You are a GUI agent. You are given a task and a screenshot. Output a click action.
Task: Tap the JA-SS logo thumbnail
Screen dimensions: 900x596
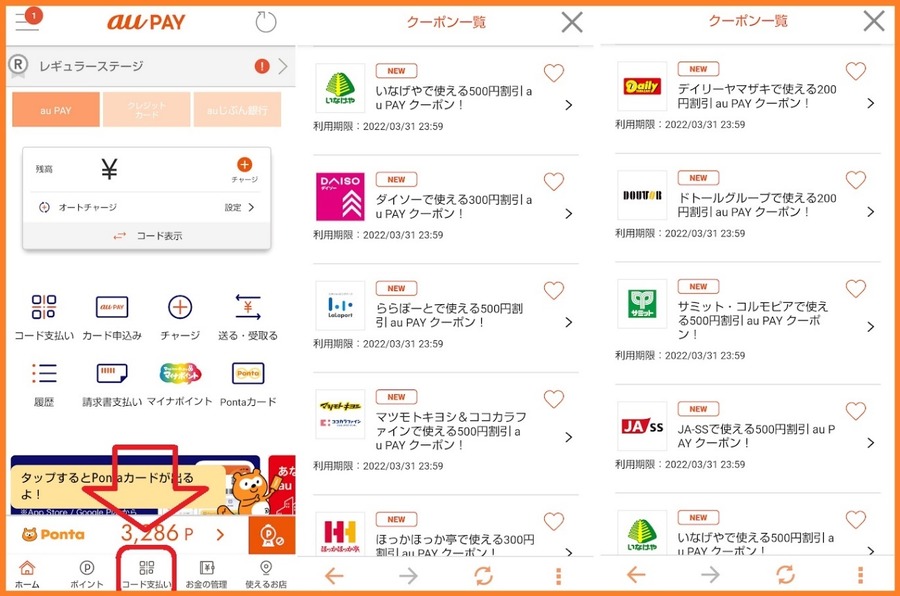click(642, 426)
